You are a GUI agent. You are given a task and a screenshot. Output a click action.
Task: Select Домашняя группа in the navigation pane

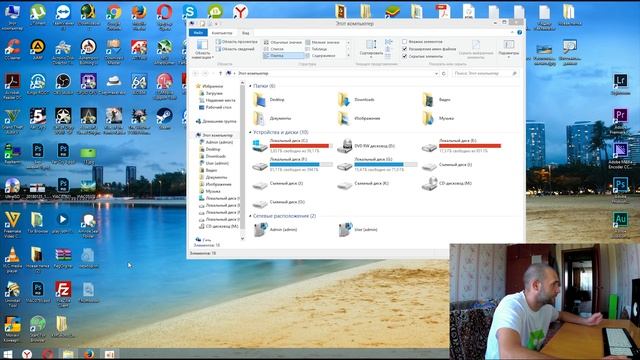pyautogui.click(x=216, y=121)
